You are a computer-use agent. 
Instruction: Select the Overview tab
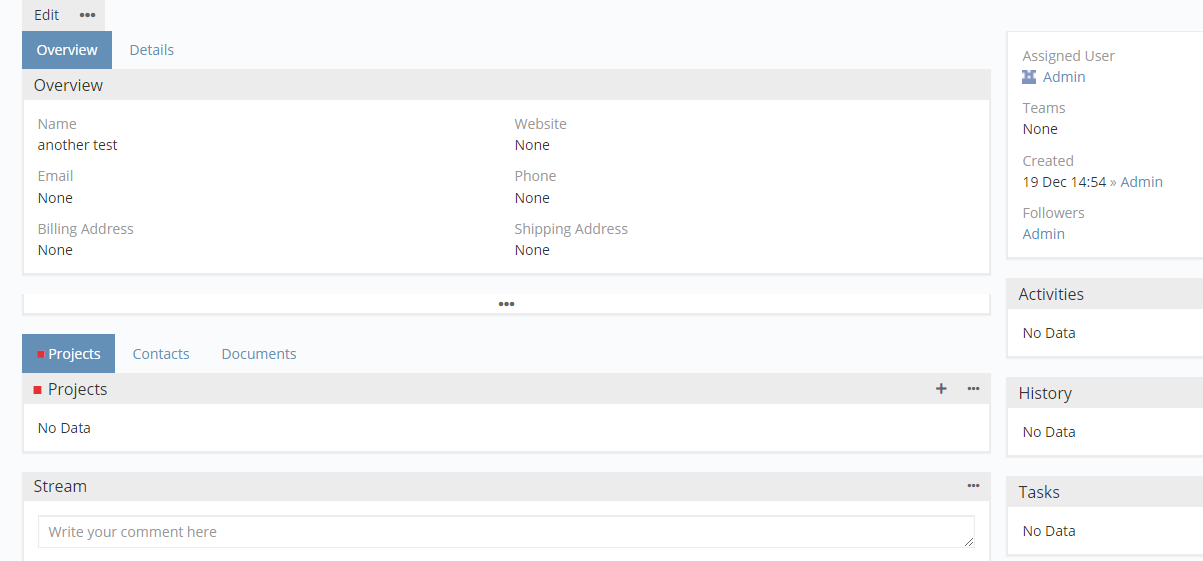tap(67, 50)
